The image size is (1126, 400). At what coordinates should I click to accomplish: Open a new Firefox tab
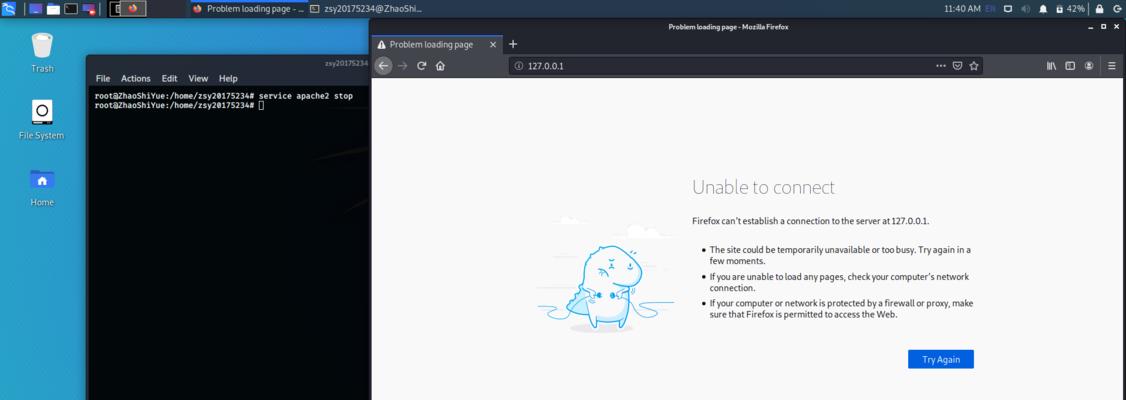point(513,45)
